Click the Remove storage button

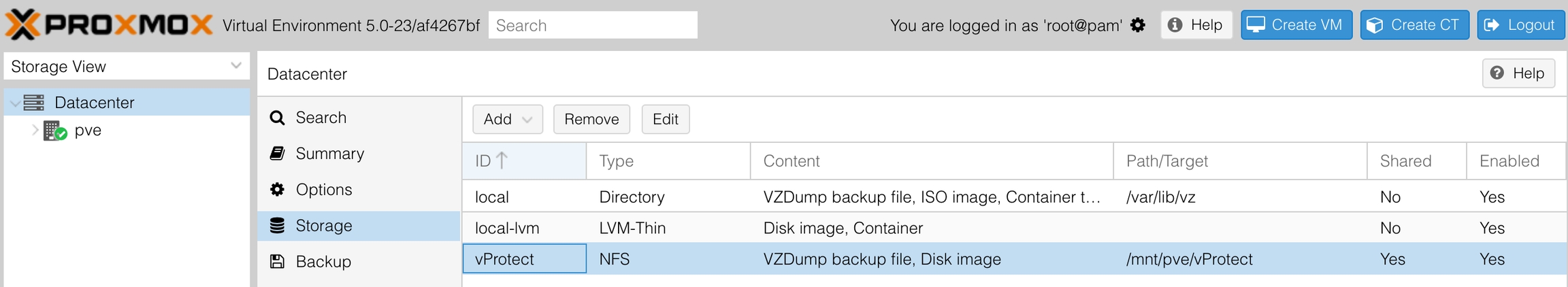click(x=591, y=120)
